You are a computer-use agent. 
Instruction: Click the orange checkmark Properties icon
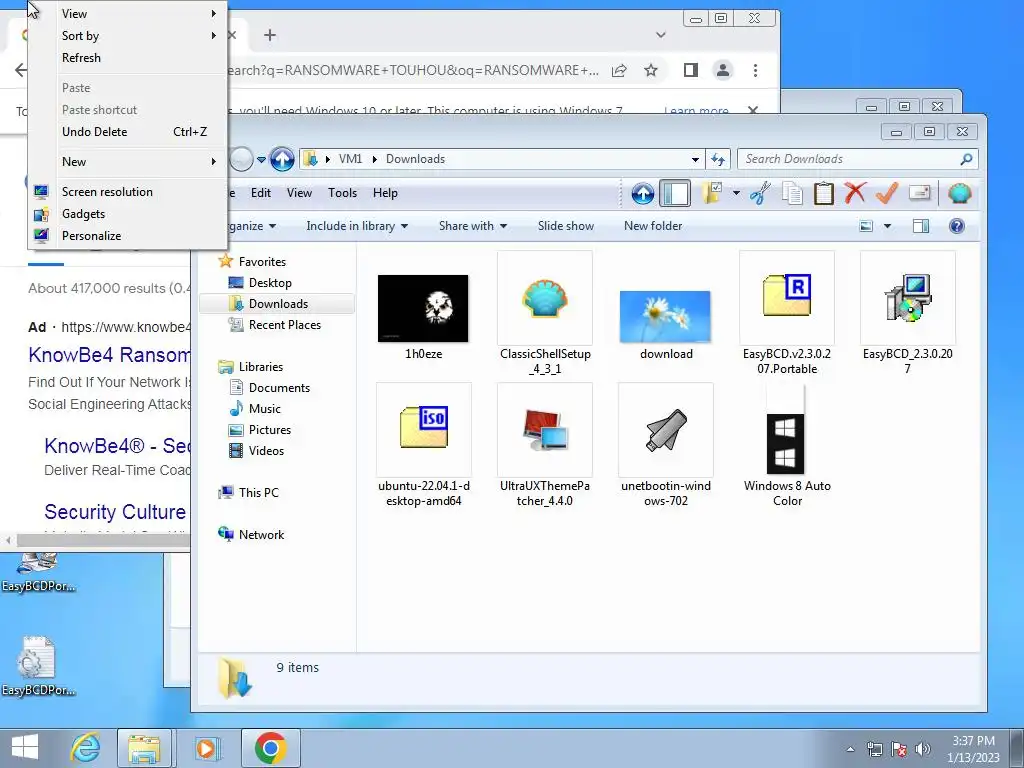pos(887,193)
